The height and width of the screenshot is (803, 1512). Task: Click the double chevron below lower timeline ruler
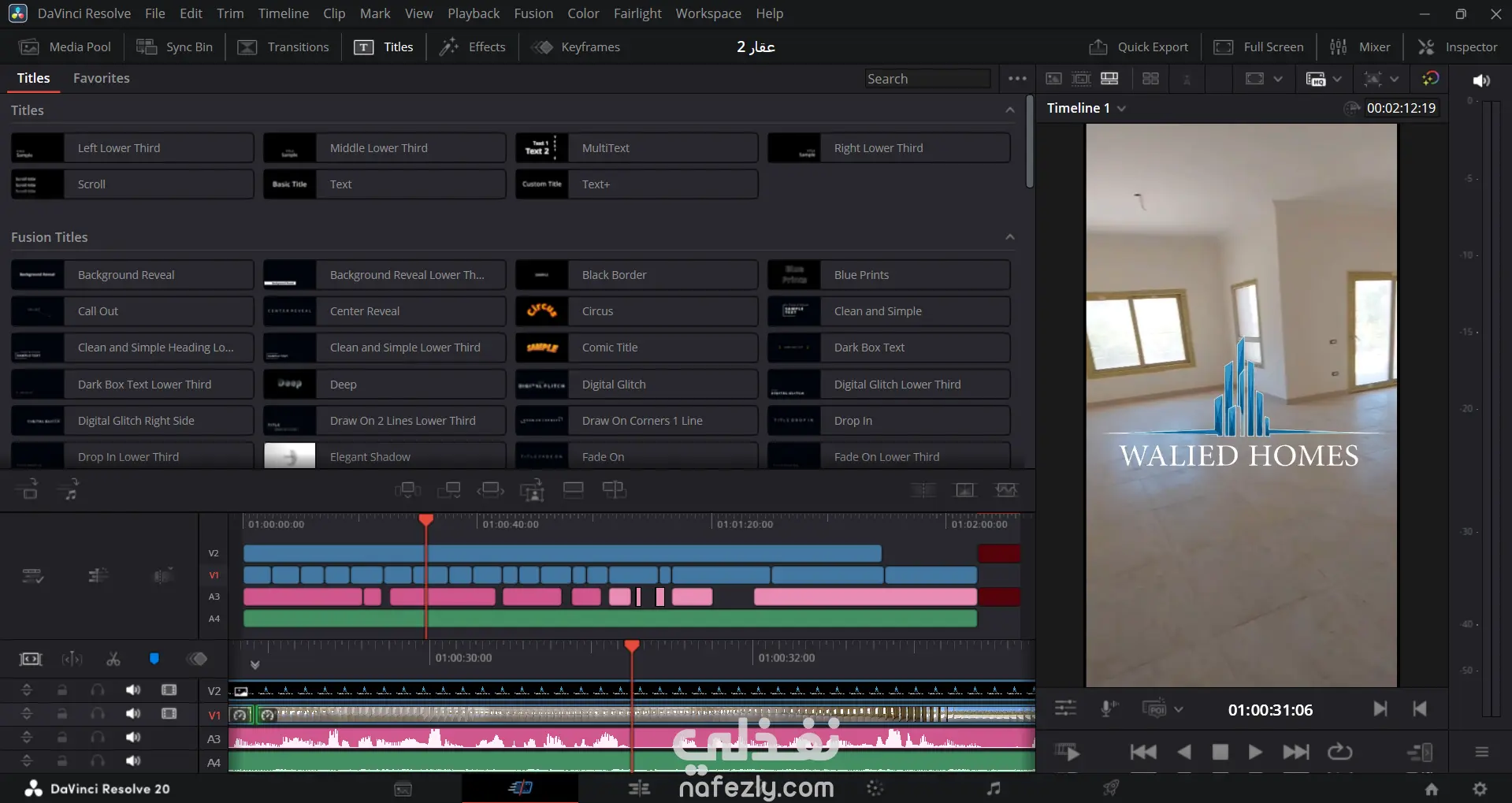pyautogui.click(x=254, y=665)
